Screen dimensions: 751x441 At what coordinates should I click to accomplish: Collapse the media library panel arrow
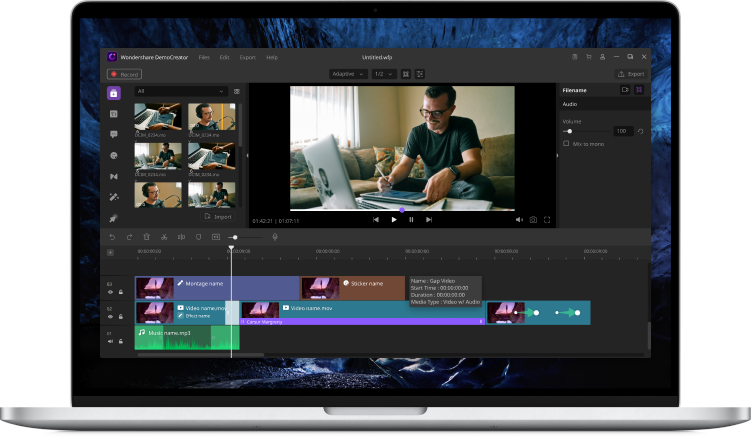click(247, 156)
